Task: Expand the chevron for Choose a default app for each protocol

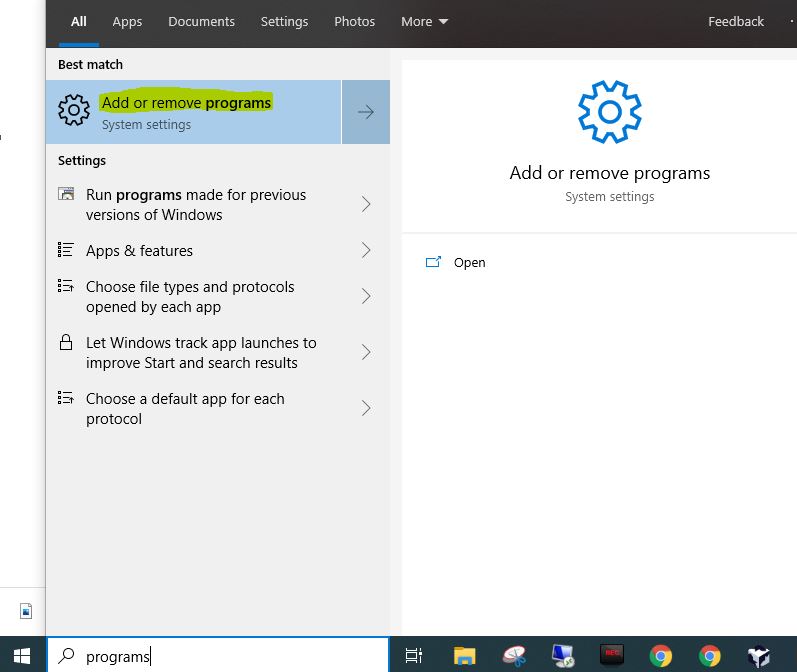Action: pyautogui.click(x=366, y=408)
